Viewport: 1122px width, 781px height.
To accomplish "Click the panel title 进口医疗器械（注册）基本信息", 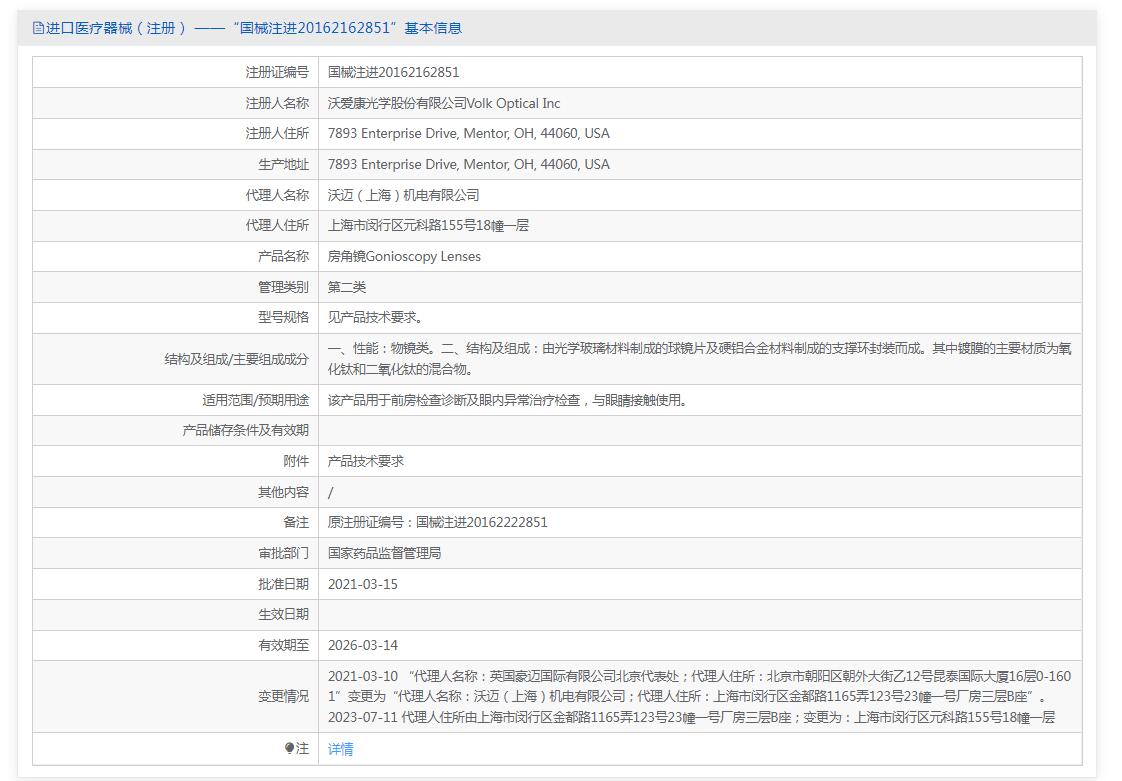I will [253, 28].
